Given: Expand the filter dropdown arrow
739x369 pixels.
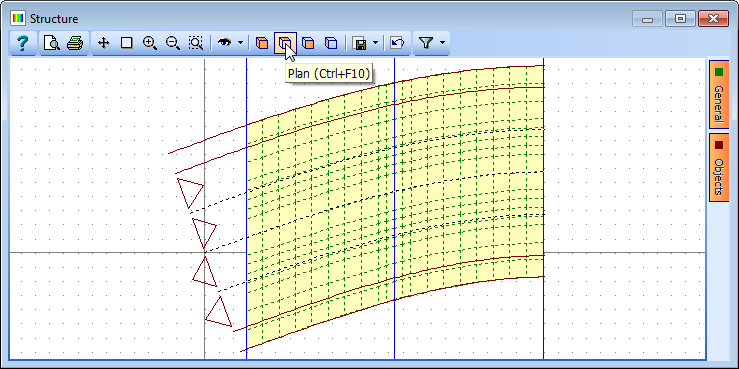Looking at the screenshot, I should (x=442, y=43).
